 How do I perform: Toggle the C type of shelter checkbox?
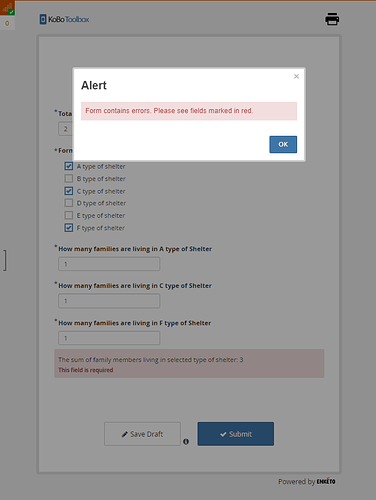69,191
